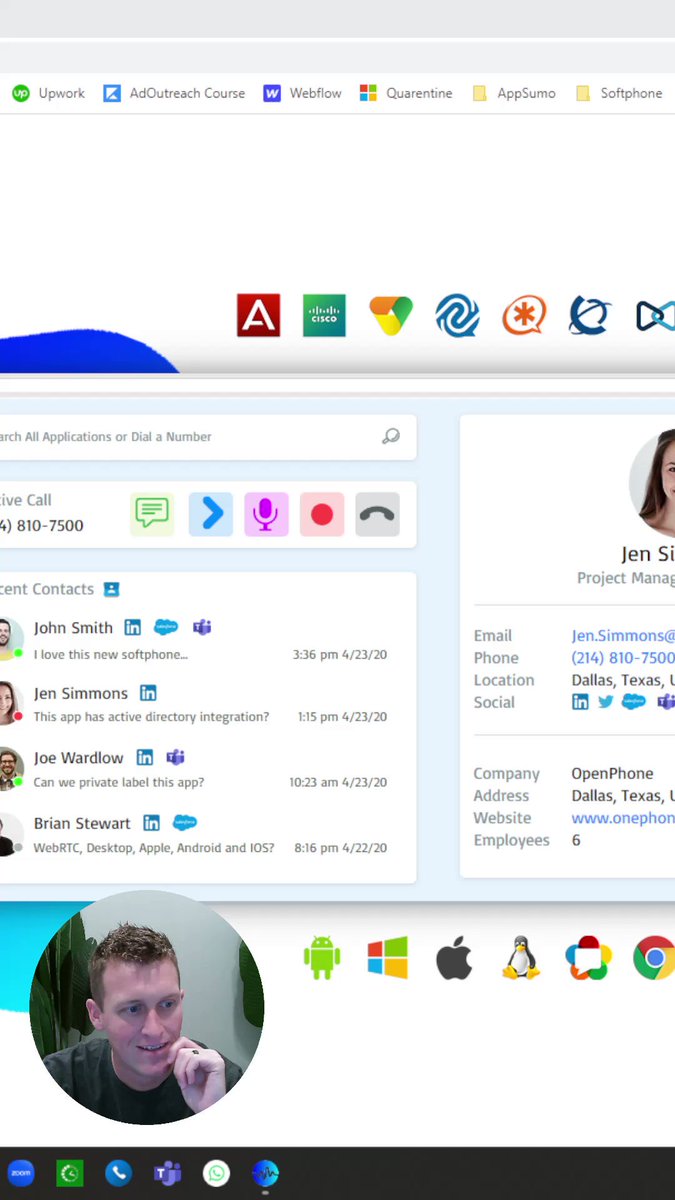Open the AdOutreach Course bookmark
The height and width of the screenshot is (1200, 675).
[174, 93]
